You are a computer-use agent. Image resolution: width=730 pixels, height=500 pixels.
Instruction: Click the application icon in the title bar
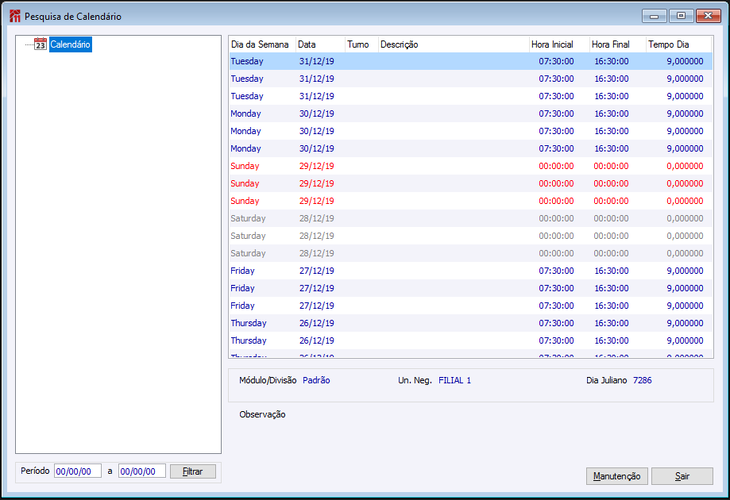15,16
